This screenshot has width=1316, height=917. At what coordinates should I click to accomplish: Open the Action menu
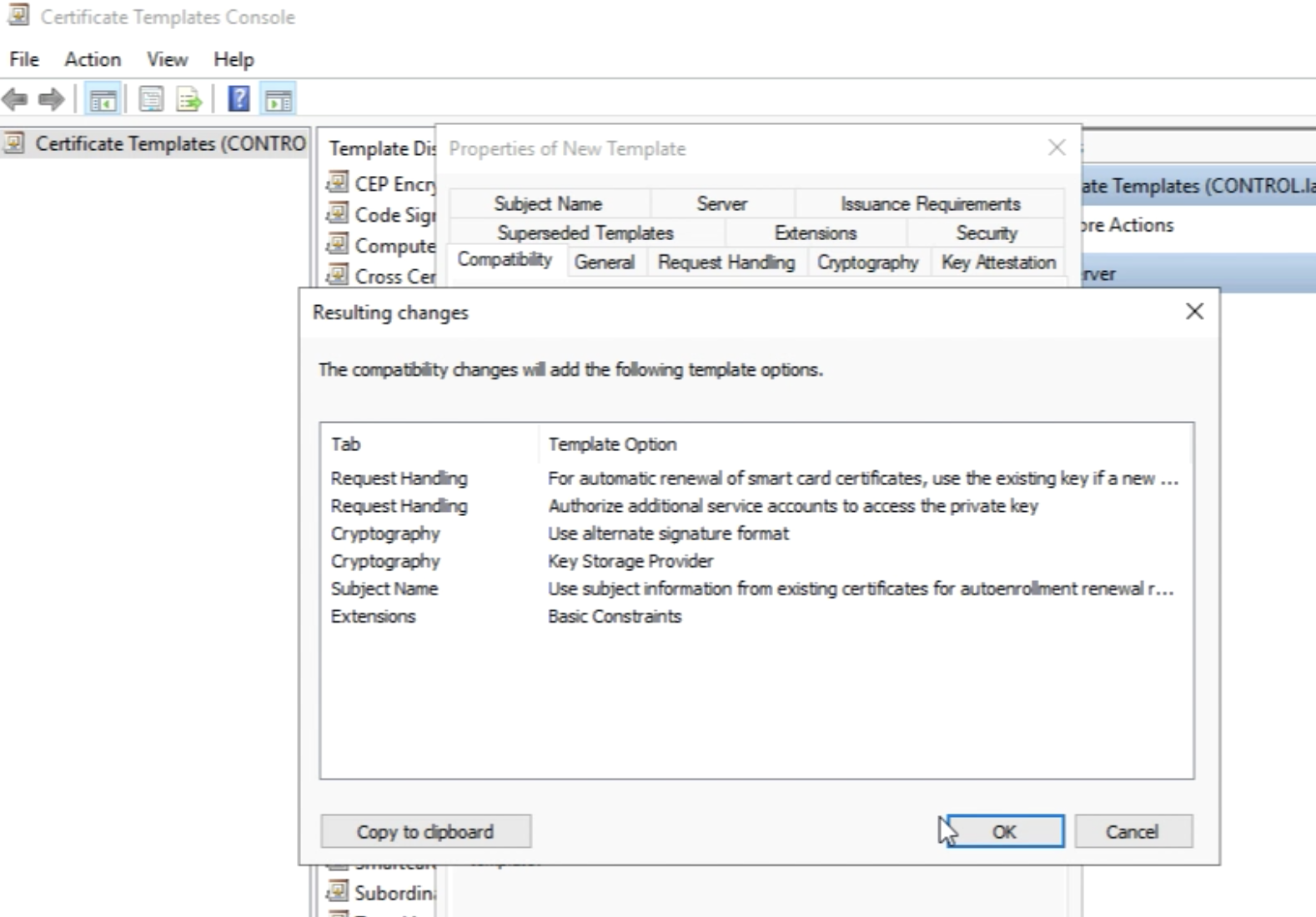[93, 59]
